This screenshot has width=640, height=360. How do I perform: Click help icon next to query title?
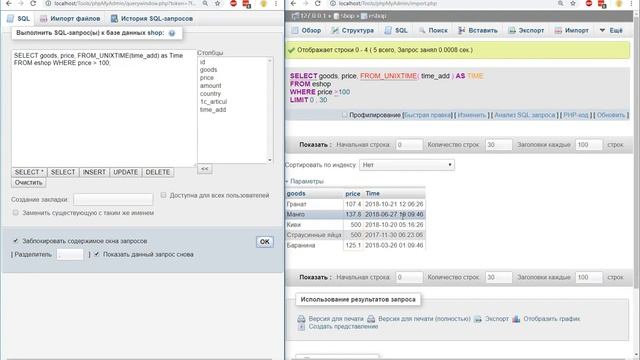(172, 33)
